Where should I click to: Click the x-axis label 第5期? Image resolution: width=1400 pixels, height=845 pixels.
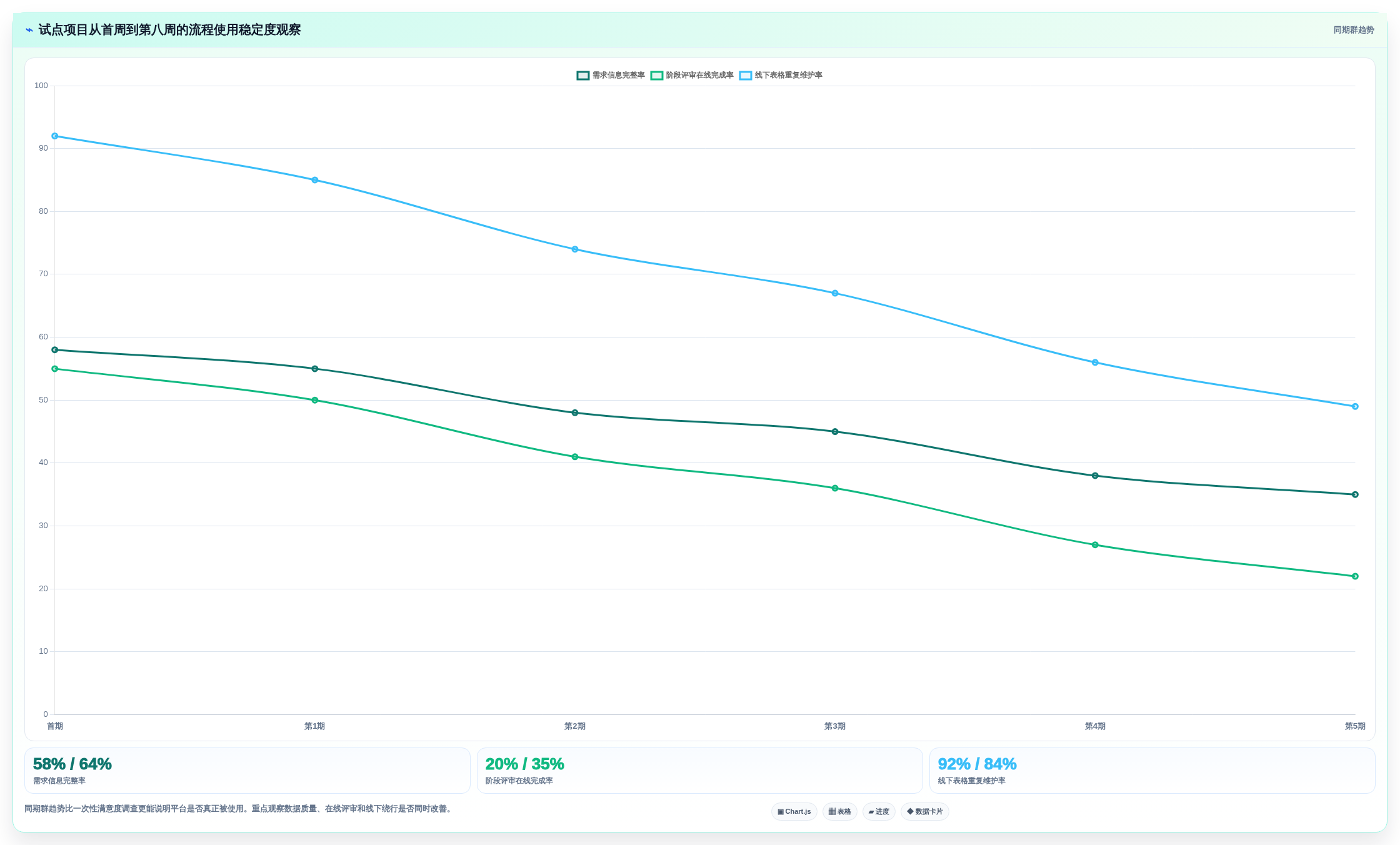pyautogui.click(x=1355, y=726)
